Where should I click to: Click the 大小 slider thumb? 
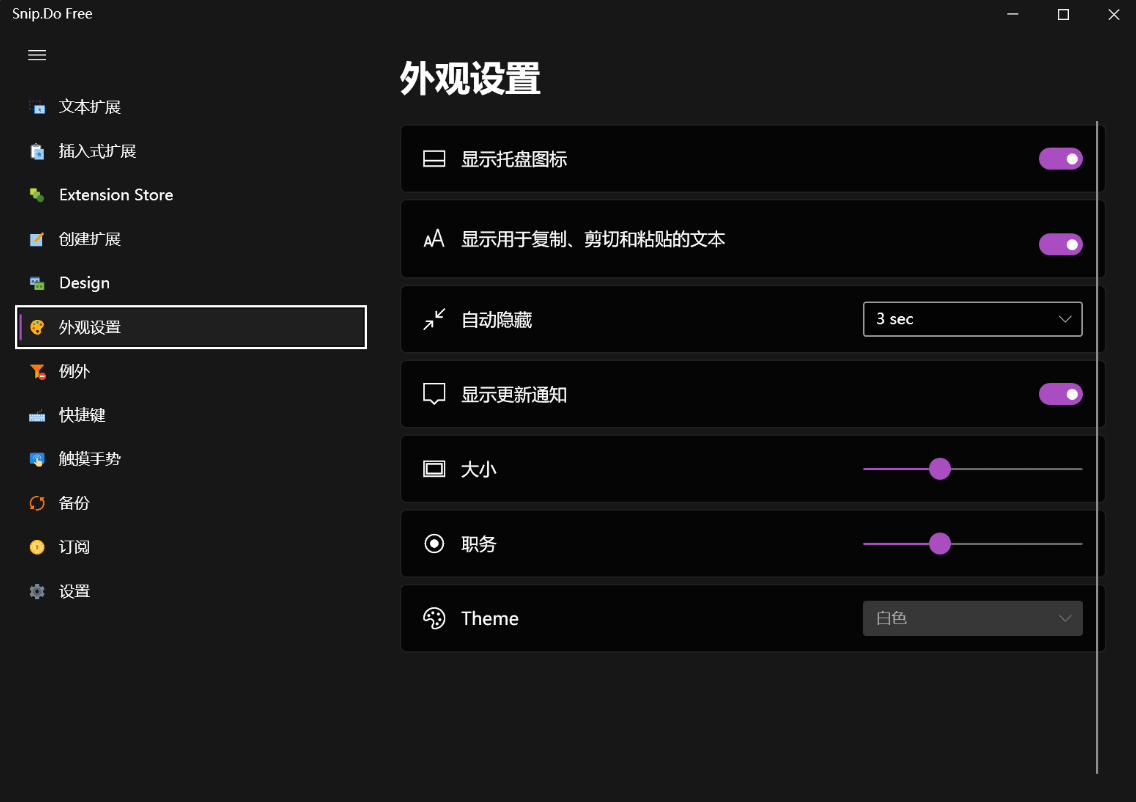940,469
